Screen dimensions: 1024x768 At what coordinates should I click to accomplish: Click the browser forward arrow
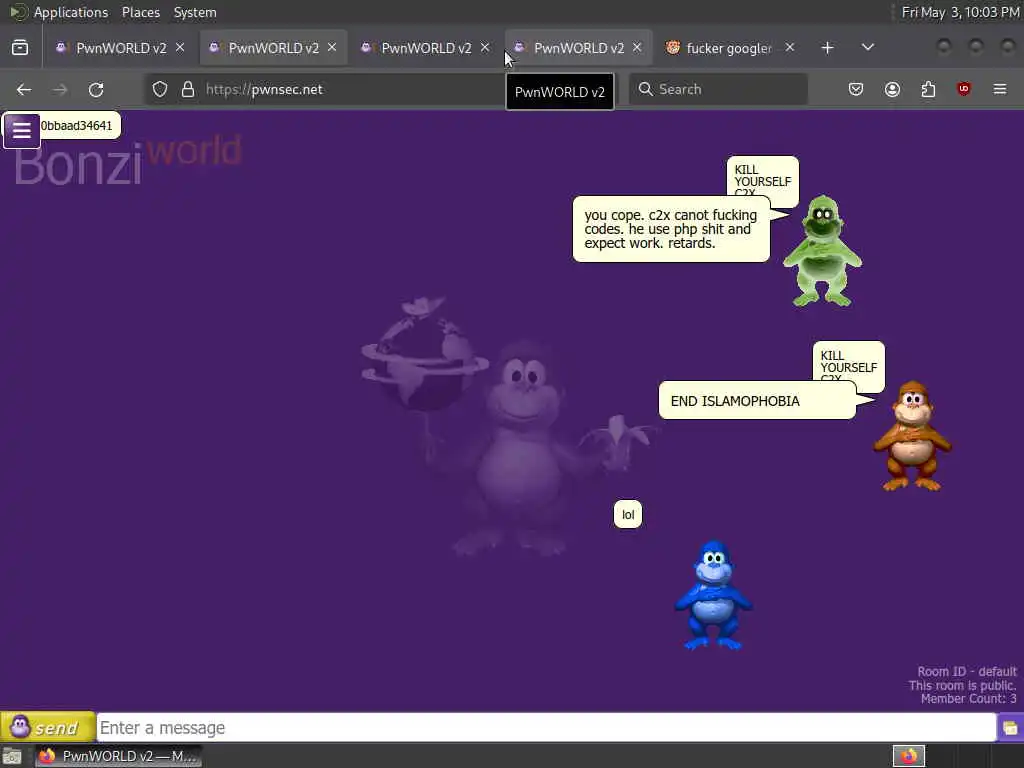(60, 89)
